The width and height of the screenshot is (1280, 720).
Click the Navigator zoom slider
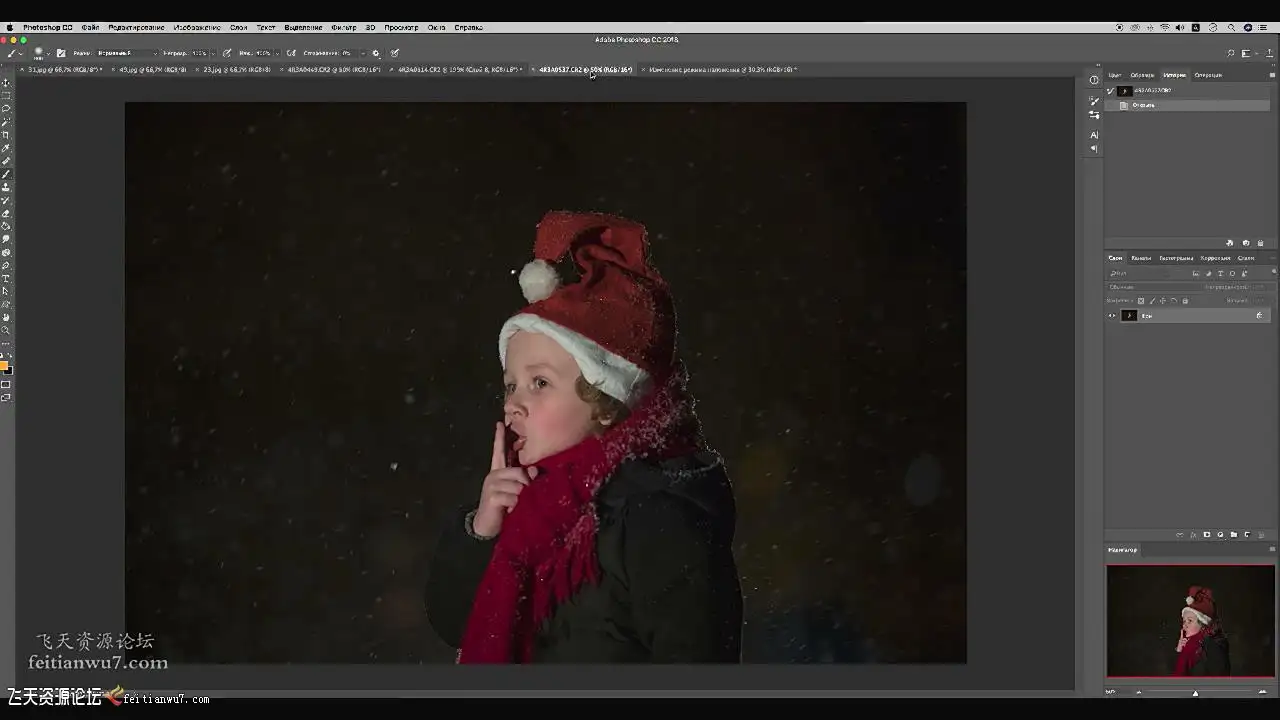[1195, 692]
